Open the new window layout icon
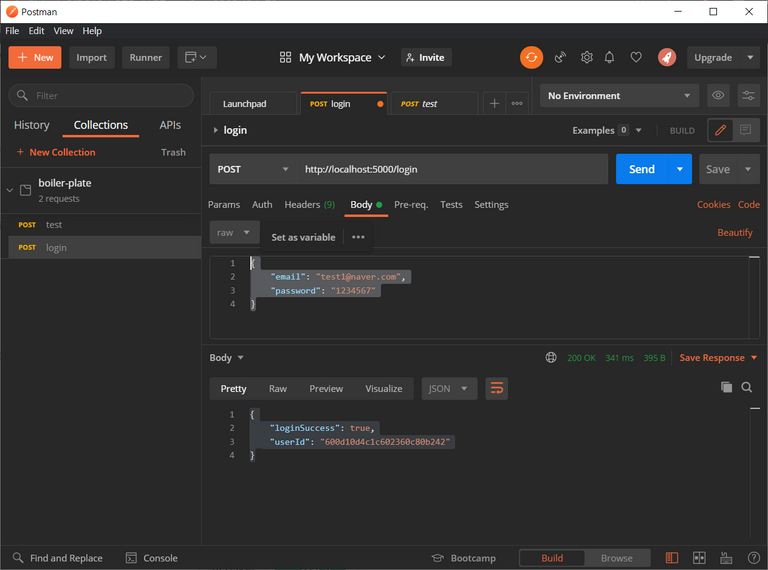Image resolution: width=768 pixels, height=570 pixels. pos(196,57)
